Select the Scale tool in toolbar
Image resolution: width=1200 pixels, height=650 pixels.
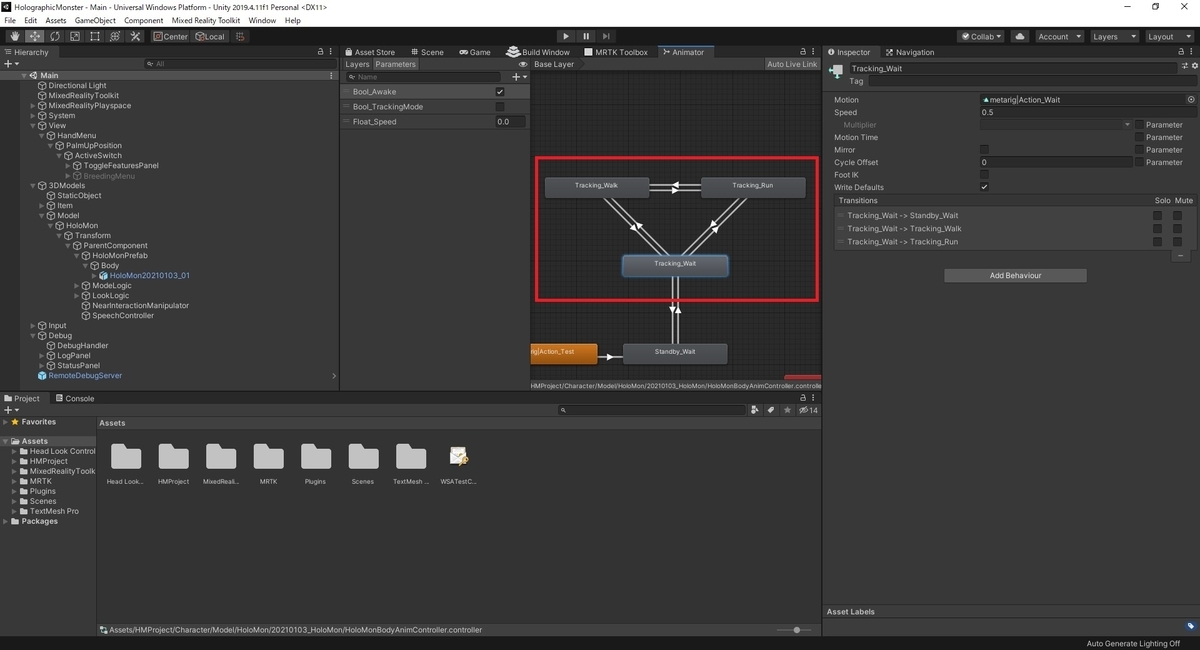tap(74, 36)
